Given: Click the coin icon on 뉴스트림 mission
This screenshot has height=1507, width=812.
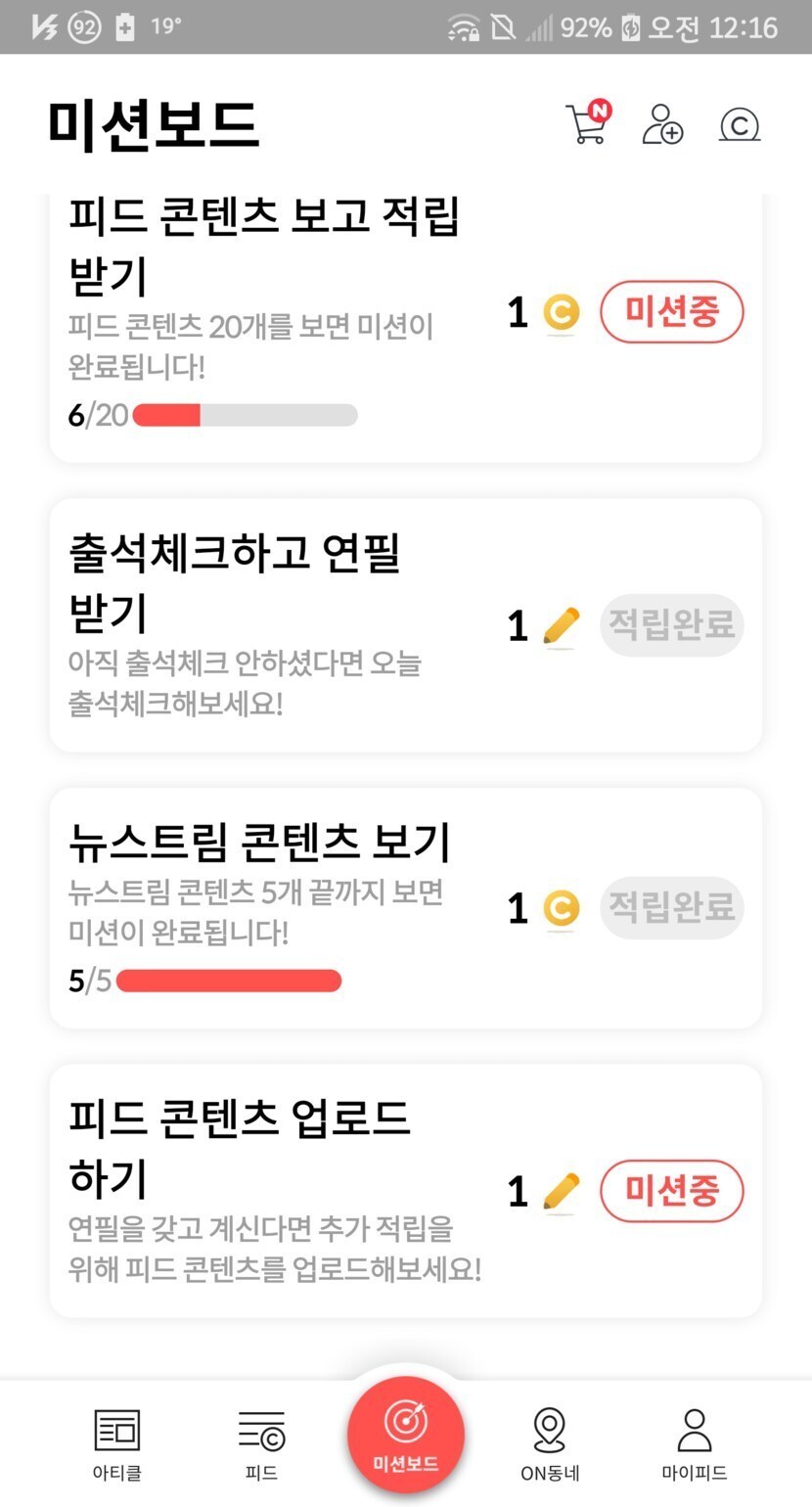Looking at the screenshot, I should point(561,908).
